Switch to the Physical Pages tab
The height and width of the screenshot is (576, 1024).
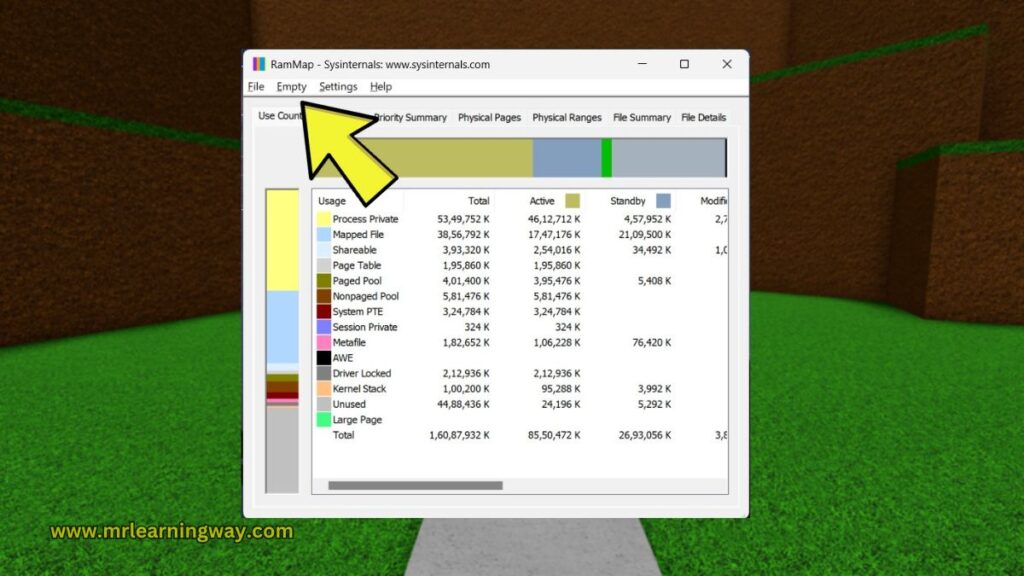(x=489, y=117)
